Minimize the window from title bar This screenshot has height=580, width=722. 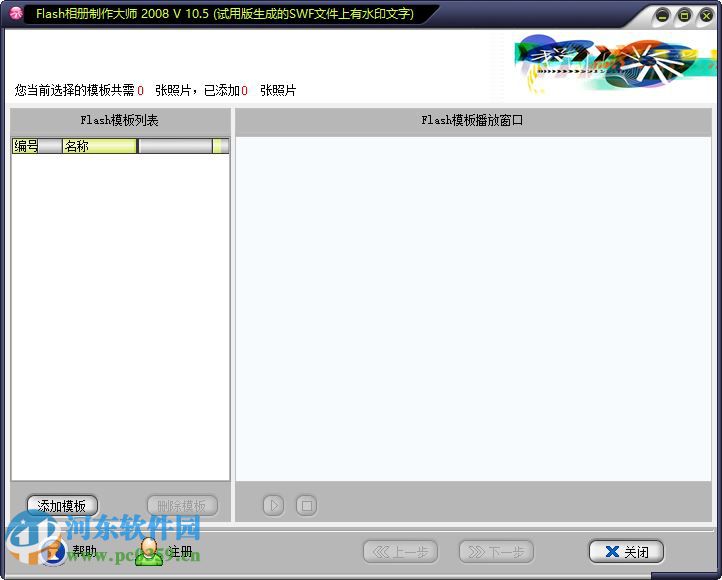pos(662,16)
